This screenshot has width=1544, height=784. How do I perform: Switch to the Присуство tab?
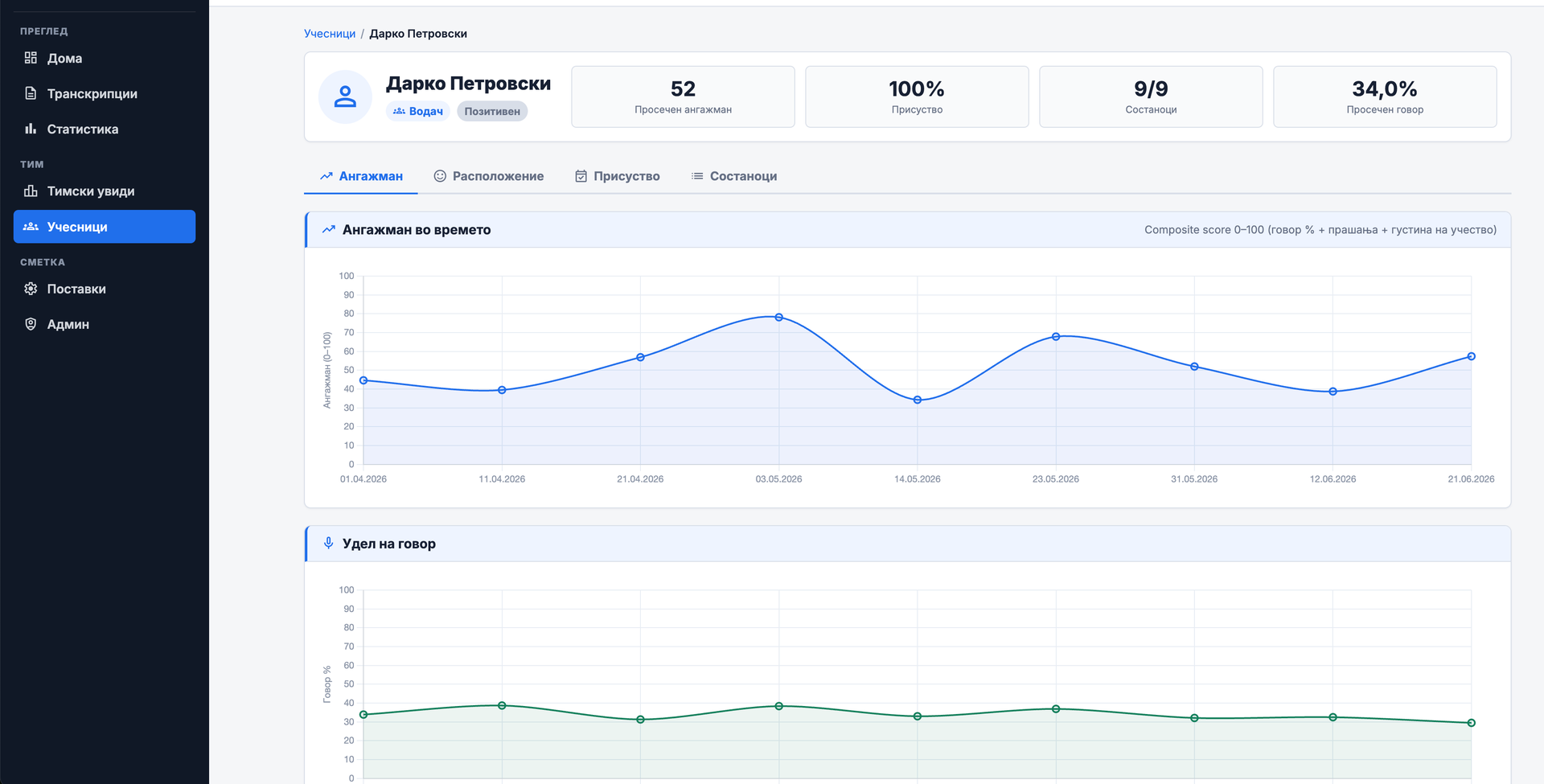click(x=618, y=176)
